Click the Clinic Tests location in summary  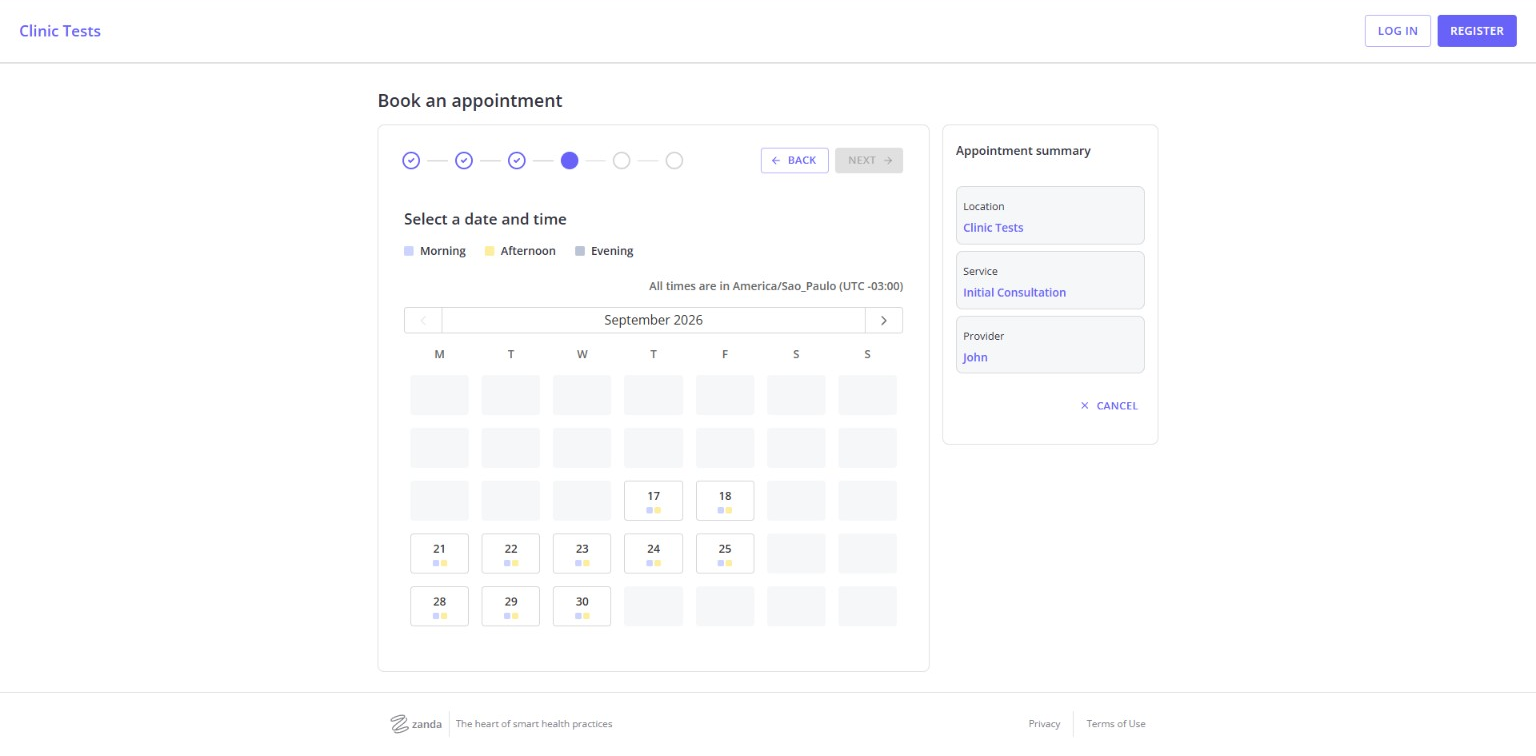(x=993, y=228)
